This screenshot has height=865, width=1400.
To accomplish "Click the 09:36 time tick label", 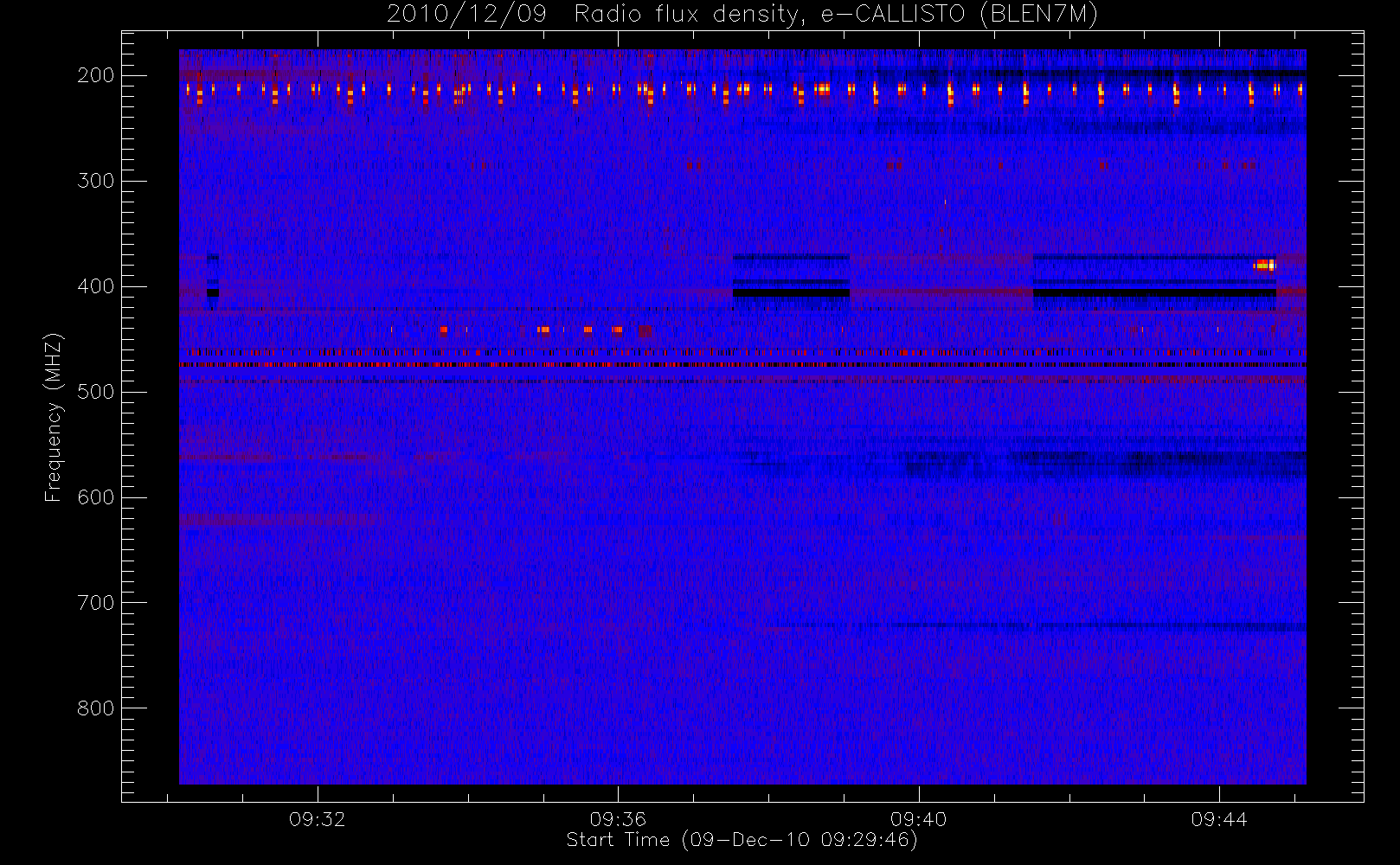I will coord(618,819).
